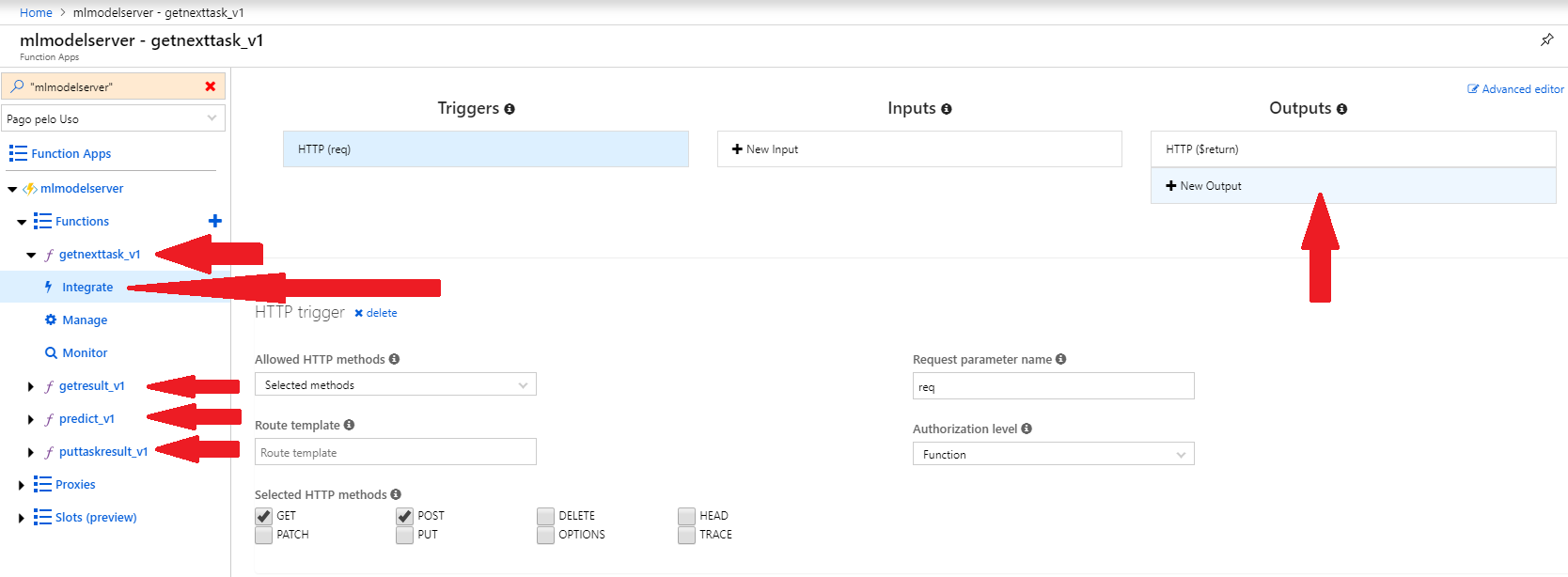Toggle the POST method checkbox
This screenshot has height=577, width=1568.
pyautogui.click(x=404, y=516)
